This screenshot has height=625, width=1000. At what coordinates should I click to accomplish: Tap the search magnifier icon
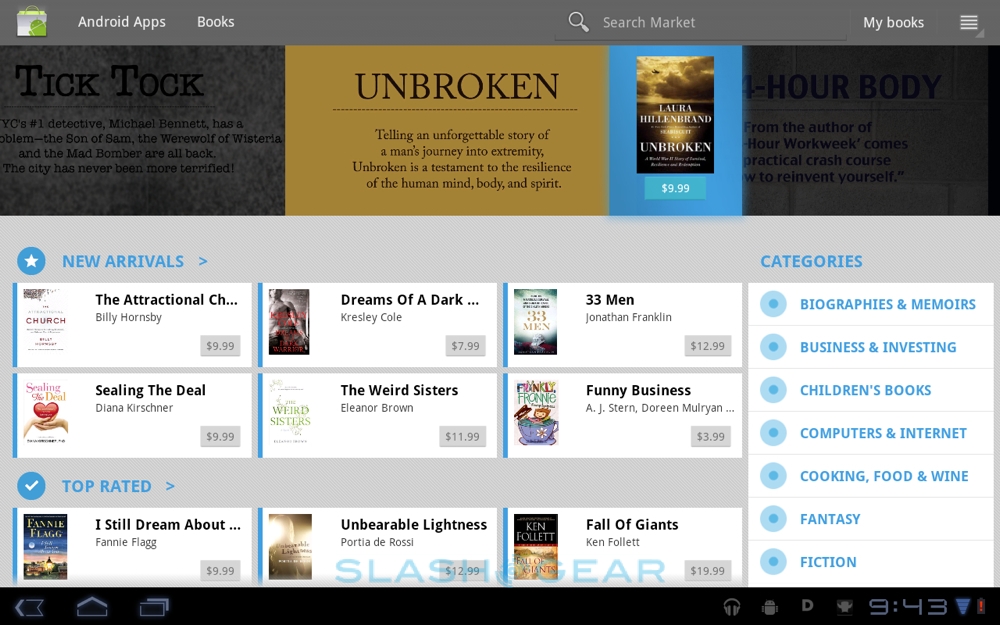[x=578, y=22]
